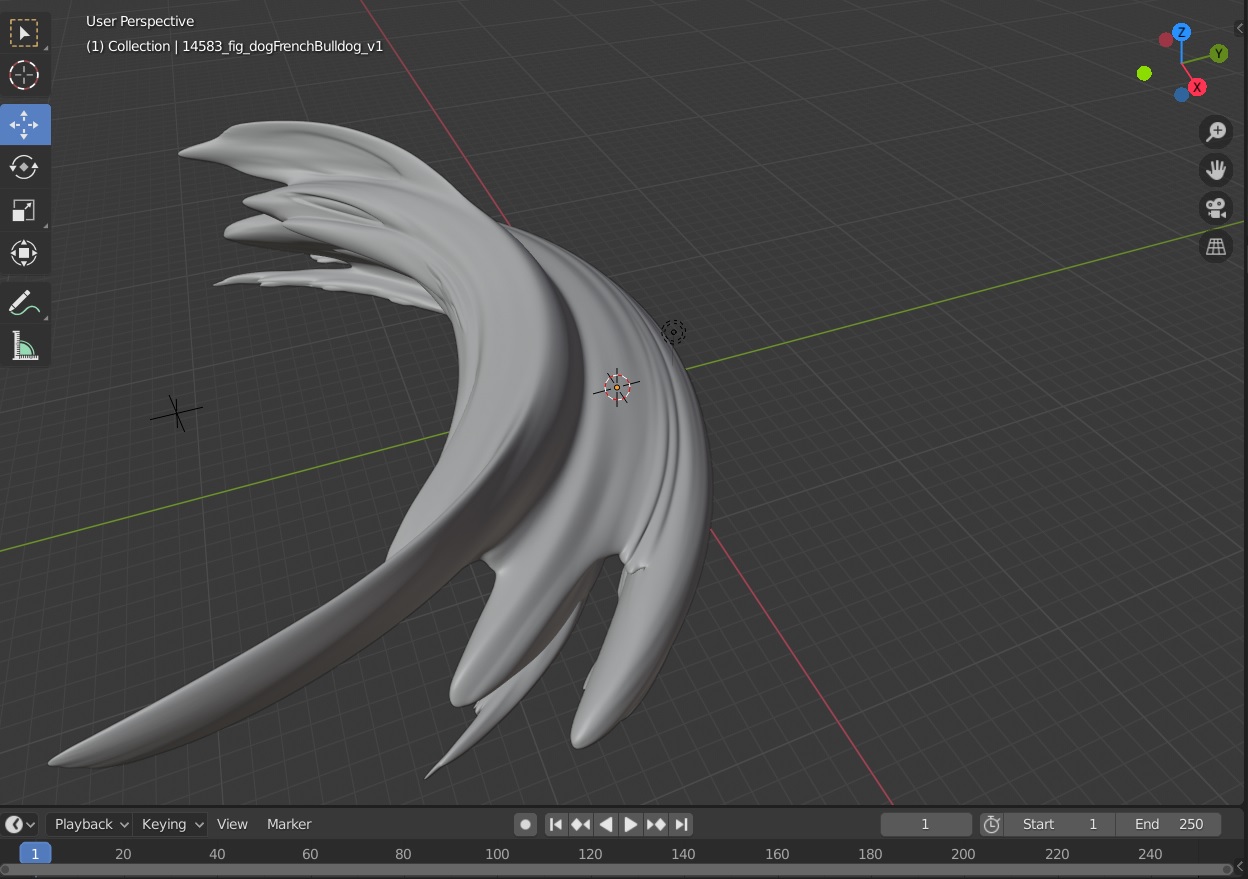Click frame 120 on the timeline ruler

click(x=590, y=854)
